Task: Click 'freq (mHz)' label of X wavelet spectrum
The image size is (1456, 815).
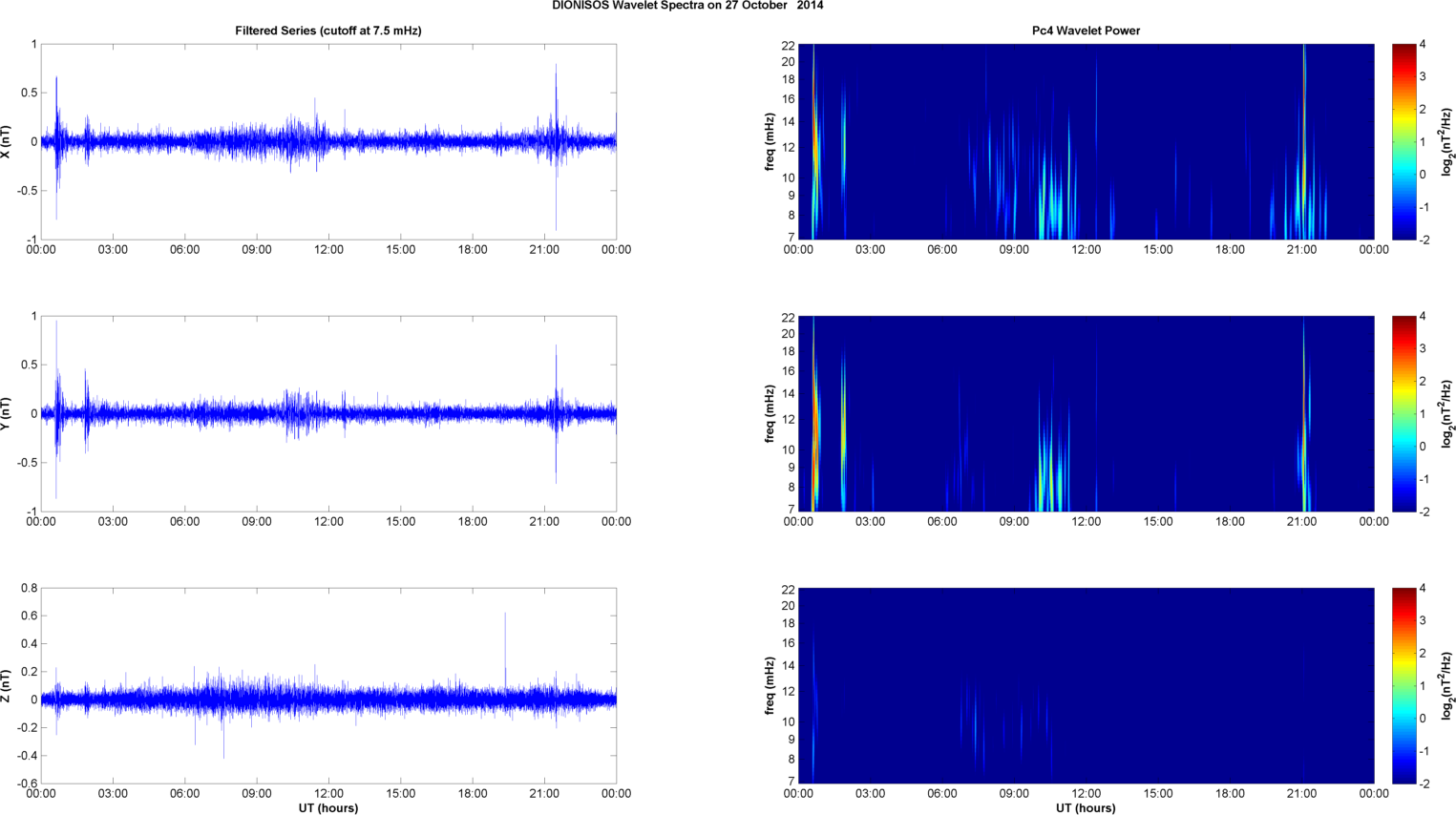Action: 770,141
